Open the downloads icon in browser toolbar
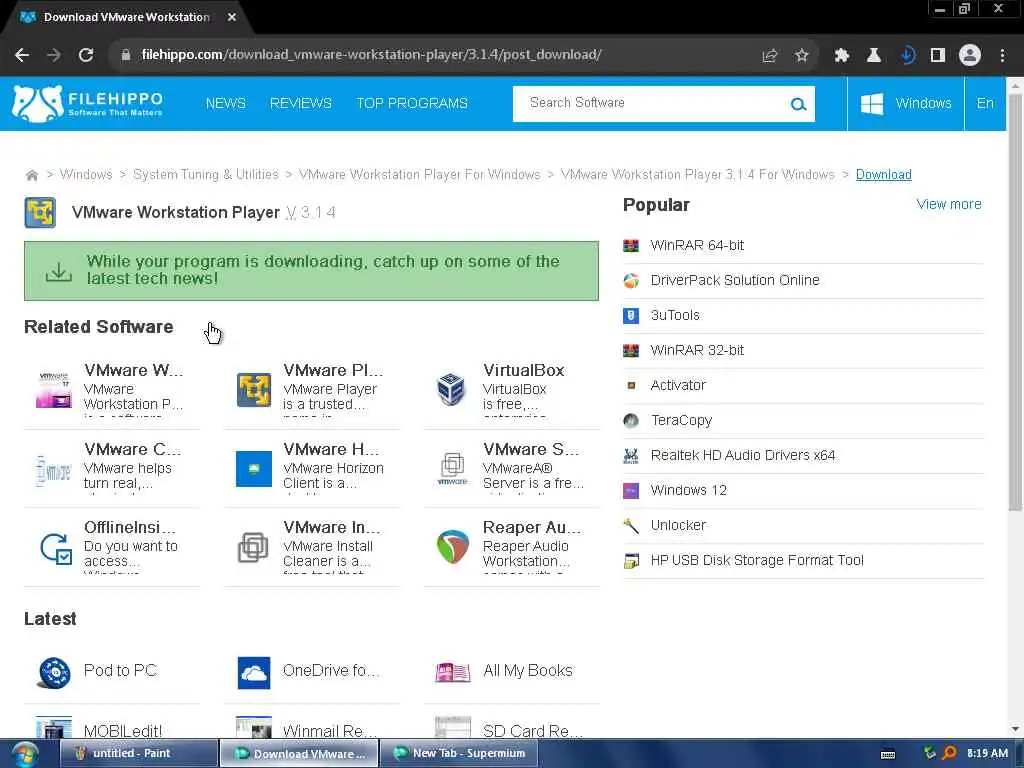This screenshot has height=768, width=1024. pos(906,56)
